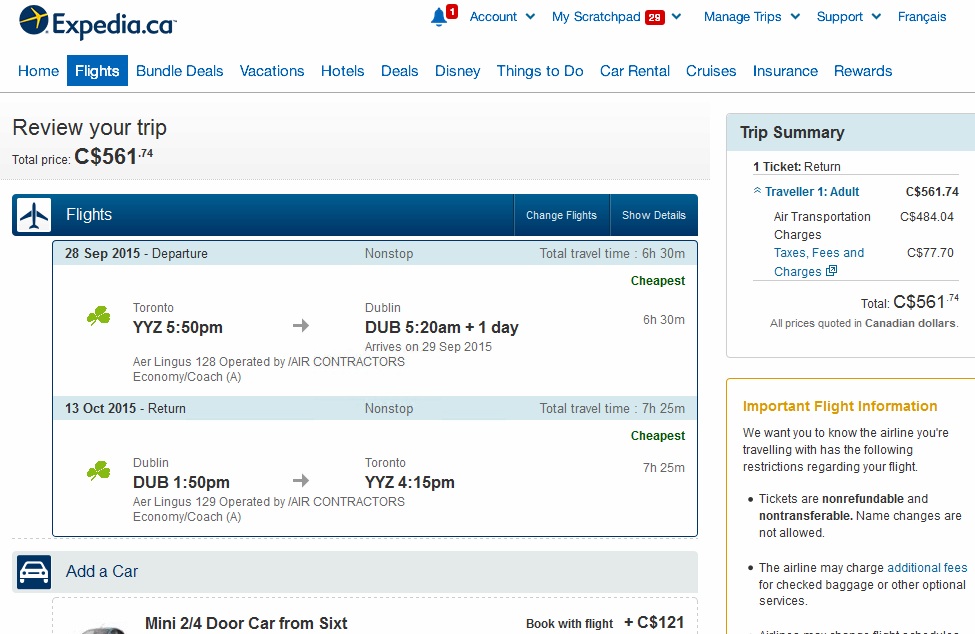Click Total travel time : 7h 25m

point(612,408)
